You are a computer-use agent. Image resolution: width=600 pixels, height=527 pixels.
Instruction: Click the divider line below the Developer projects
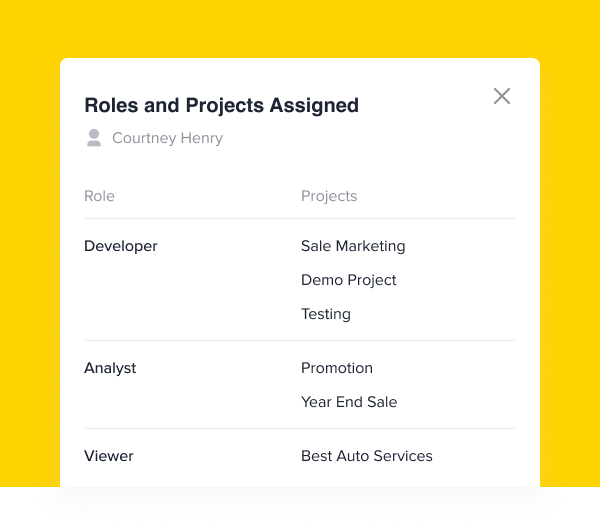300,340
